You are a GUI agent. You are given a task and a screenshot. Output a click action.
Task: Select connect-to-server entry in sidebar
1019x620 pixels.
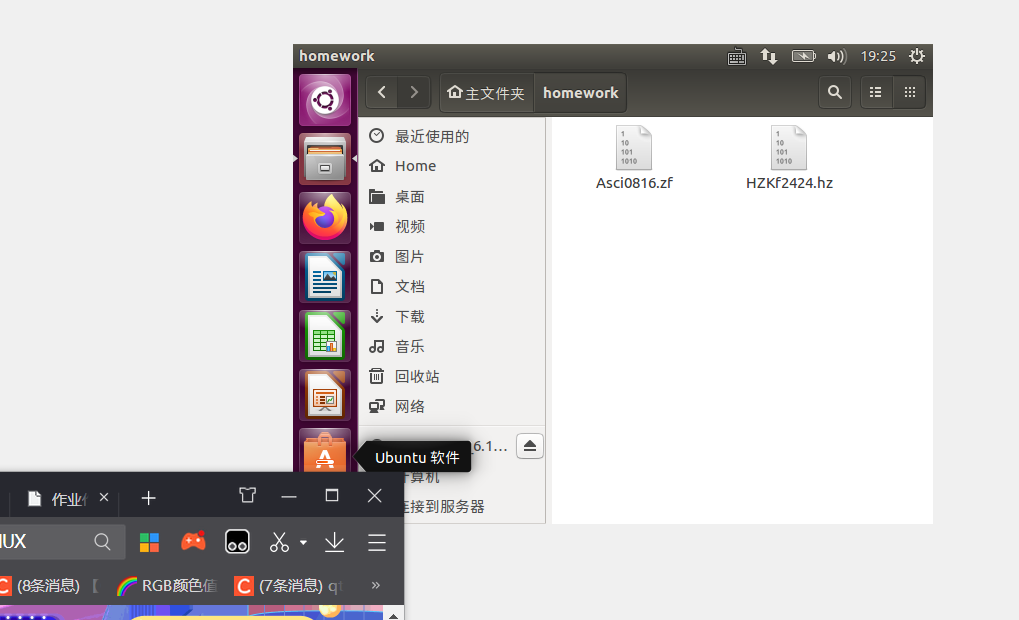click(446, 507)
